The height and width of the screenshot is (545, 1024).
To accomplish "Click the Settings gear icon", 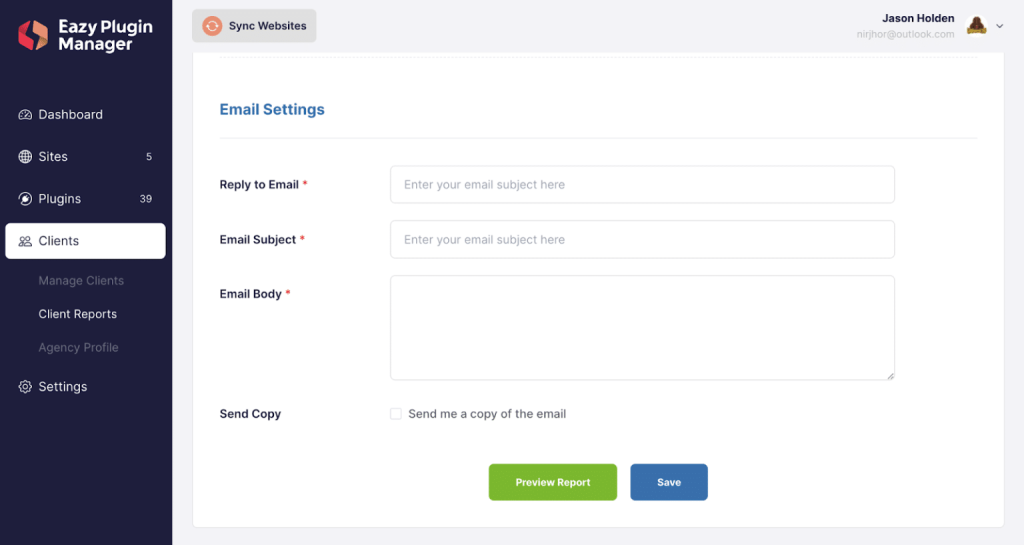I will (25, 387).
